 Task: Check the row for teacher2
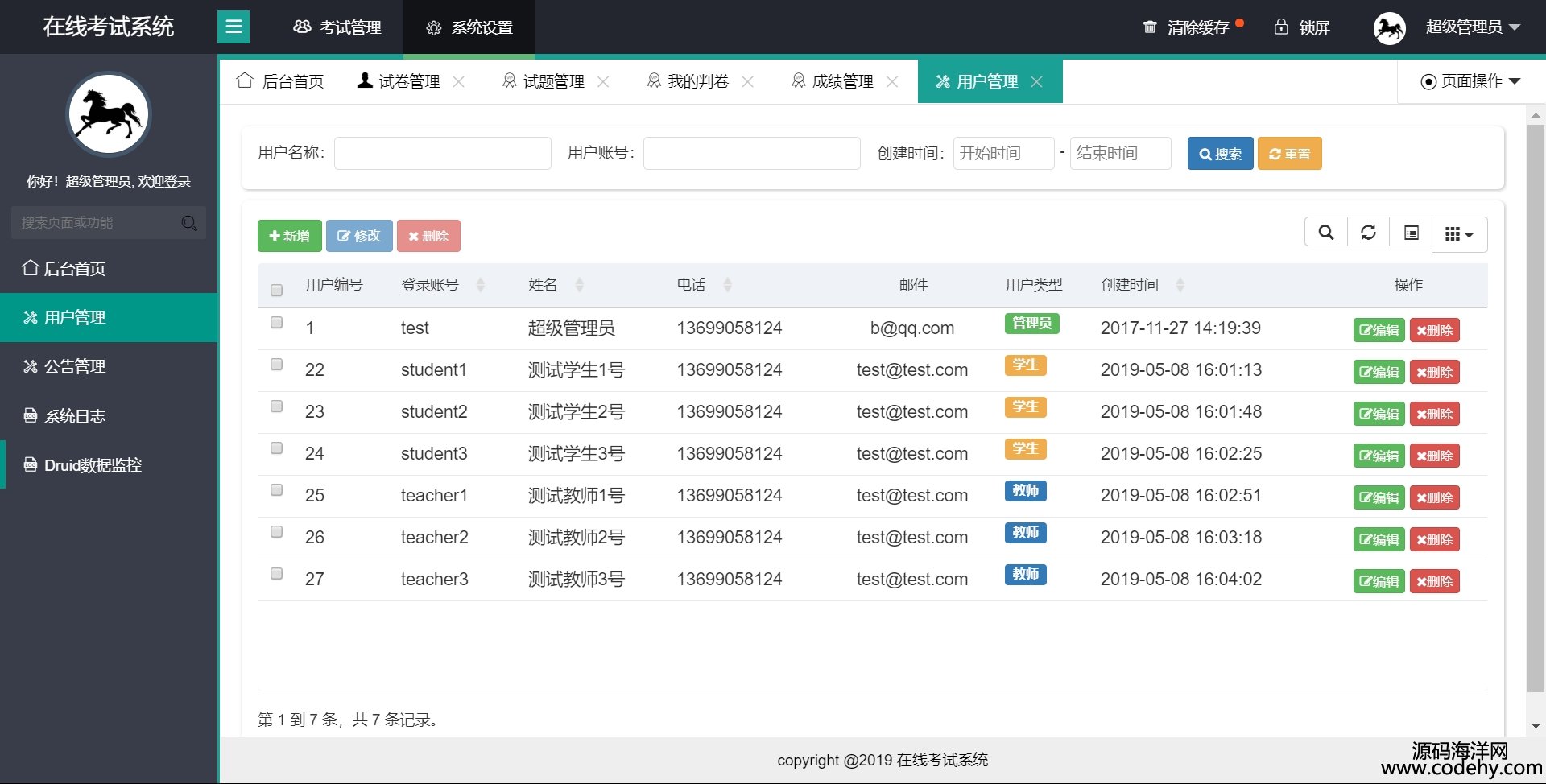[x=276, y=532]
